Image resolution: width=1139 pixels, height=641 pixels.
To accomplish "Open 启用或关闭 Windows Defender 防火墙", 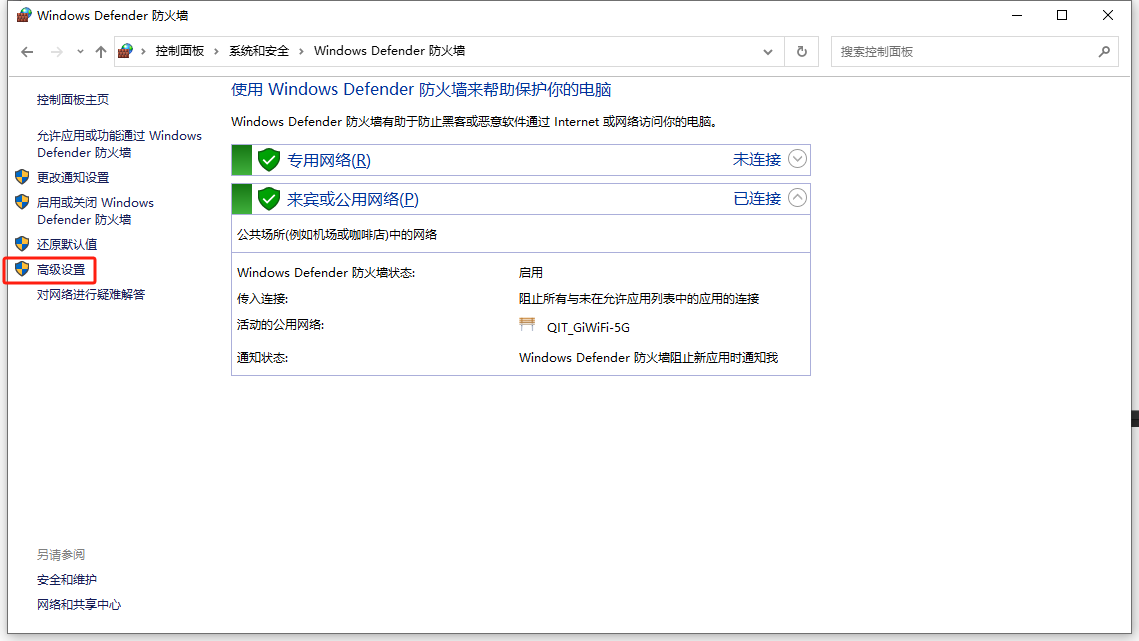I will pyautogui.click(x=95, y=211).
